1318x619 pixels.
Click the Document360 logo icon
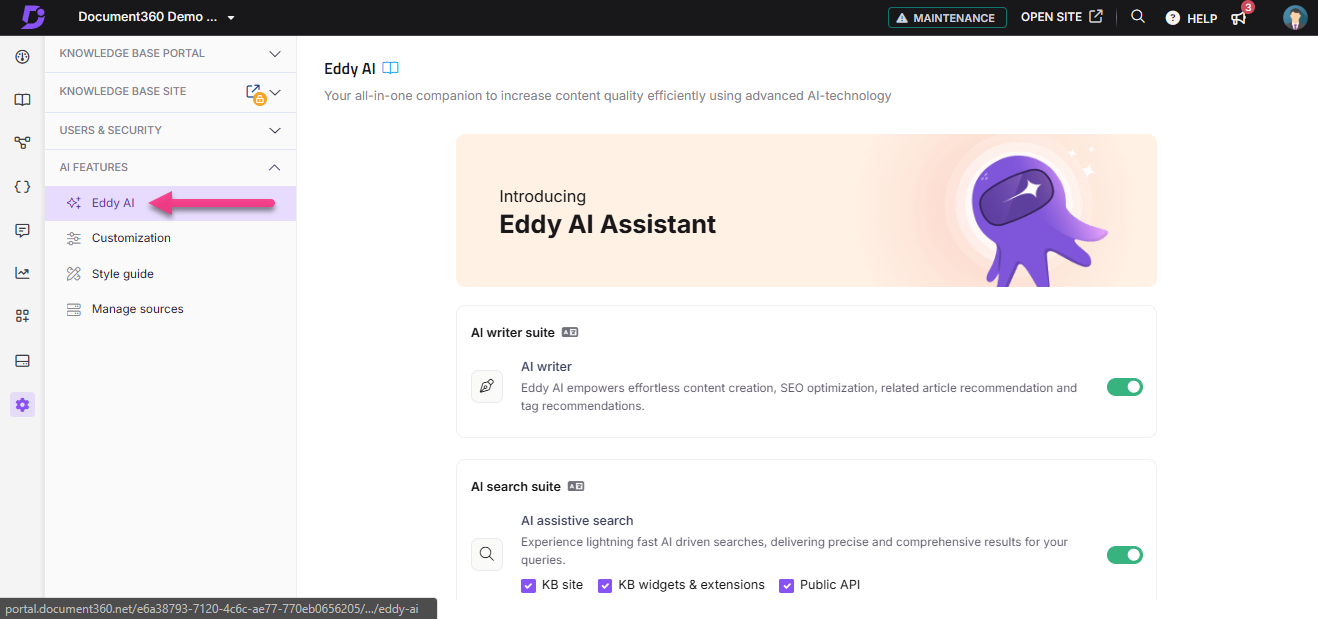[33, 17]
